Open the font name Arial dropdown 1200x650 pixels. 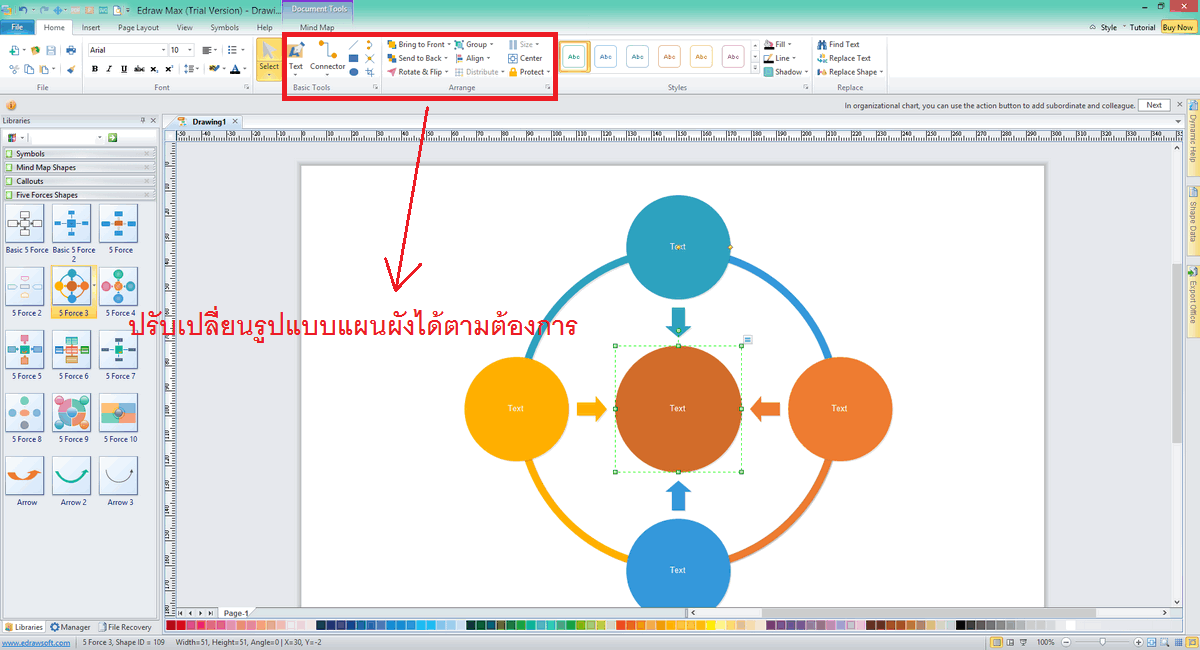[164, 49]
